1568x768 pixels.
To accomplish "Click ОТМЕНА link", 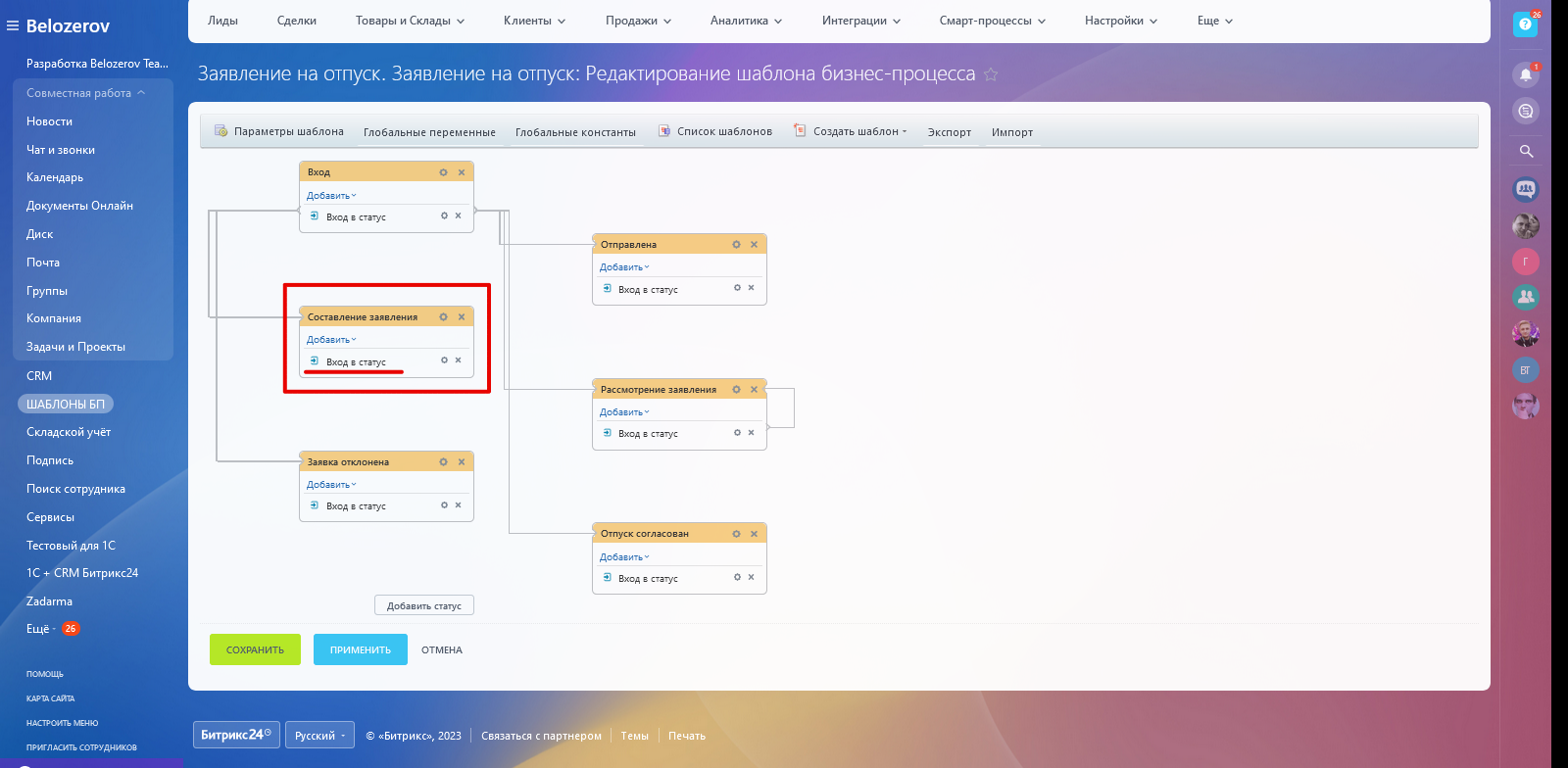I will pyautogui.click(x=442, y=649).
